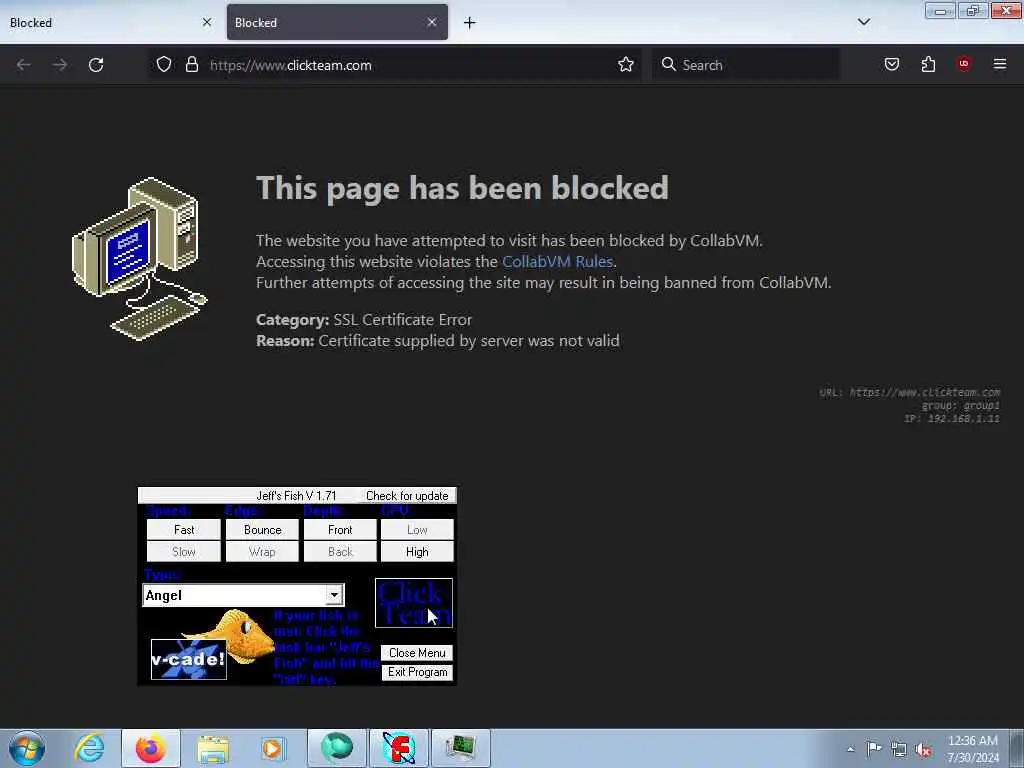
Task: Click the Jeff's Fish V 1.71 title
Action: [296, 496]
